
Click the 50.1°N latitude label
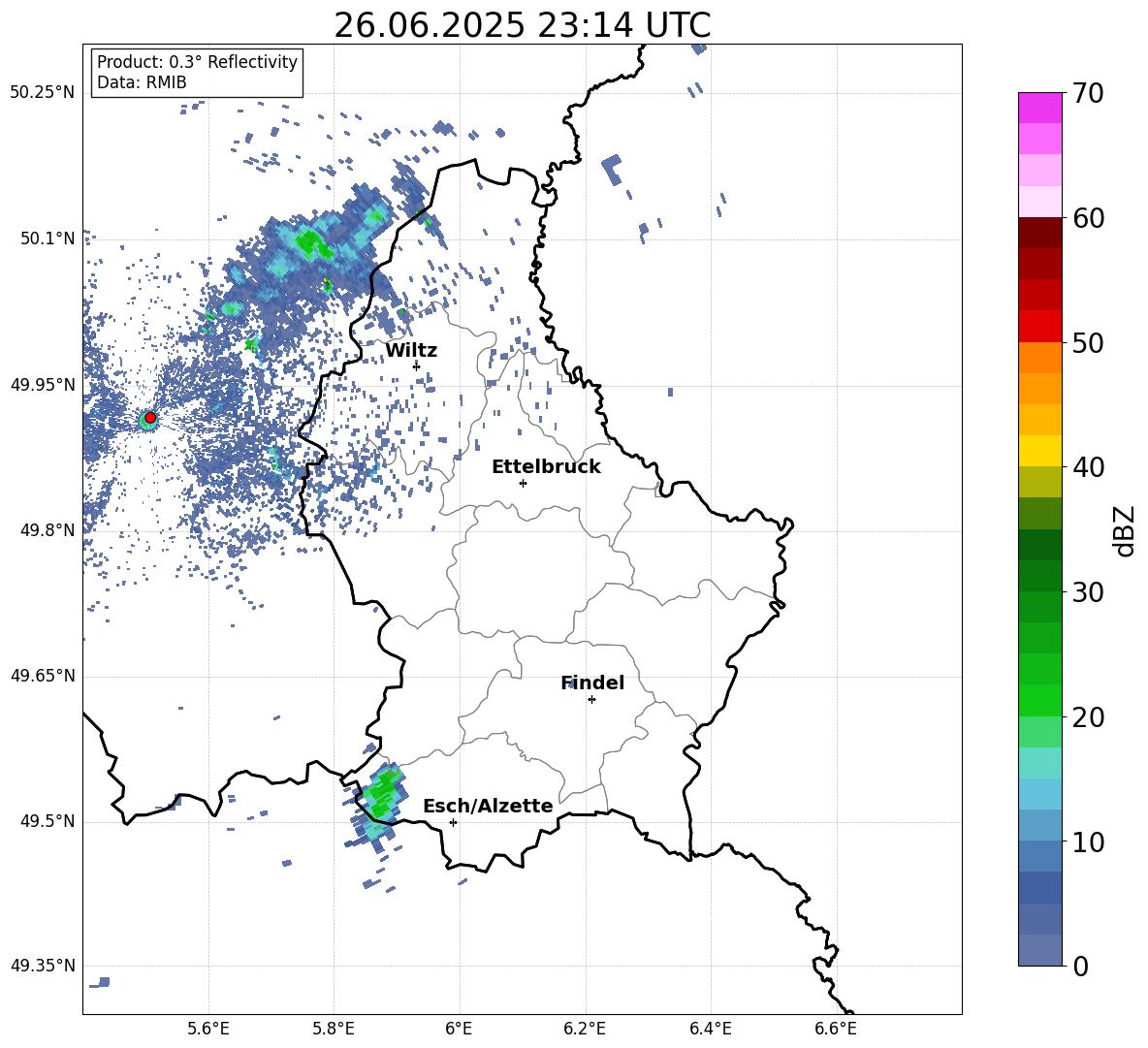coord(48,238)
